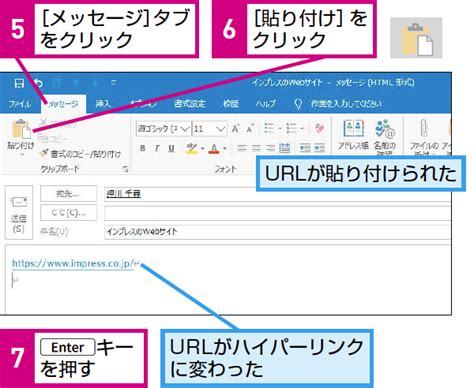The image size is (474, 388).
Task: Align text right
Action: pos(270,148)
